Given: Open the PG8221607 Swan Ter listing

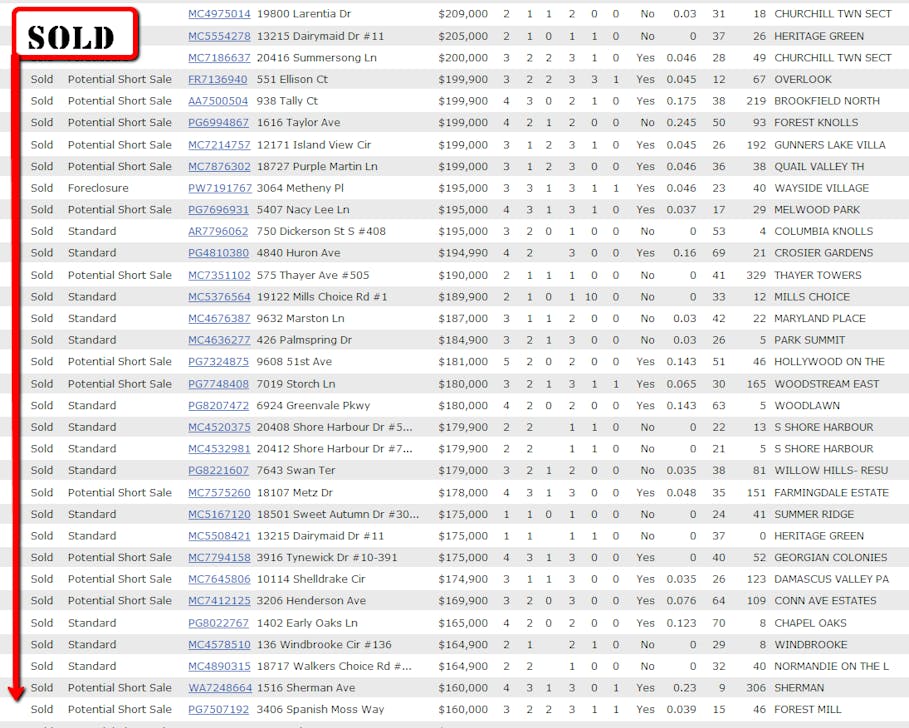Looking at the screenshot, I should coord(218,471).
